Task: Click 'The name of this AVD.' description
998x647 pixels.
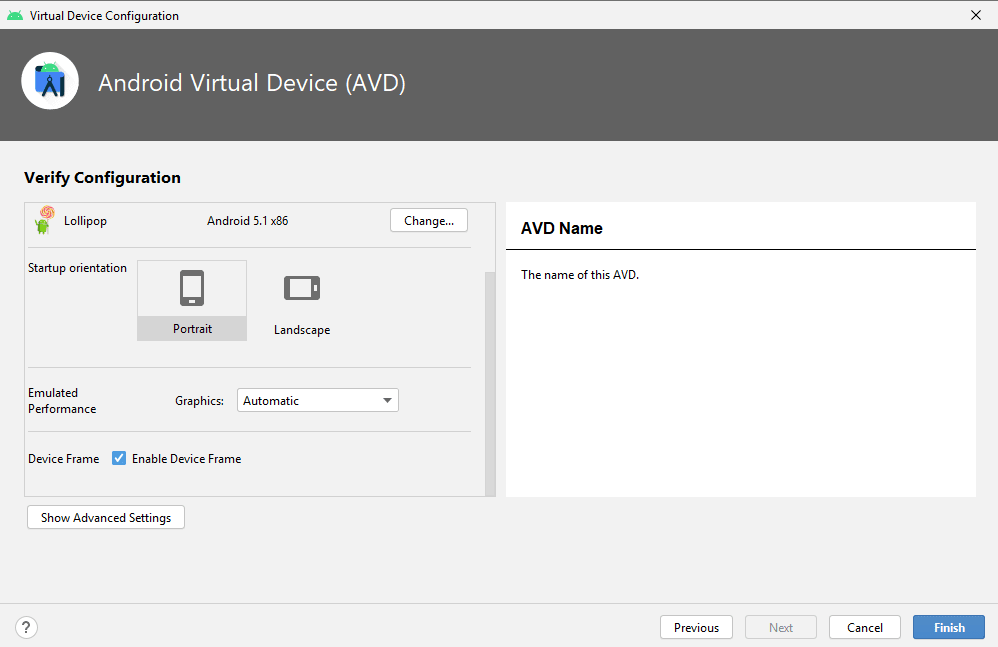Action: click(580, 275)
